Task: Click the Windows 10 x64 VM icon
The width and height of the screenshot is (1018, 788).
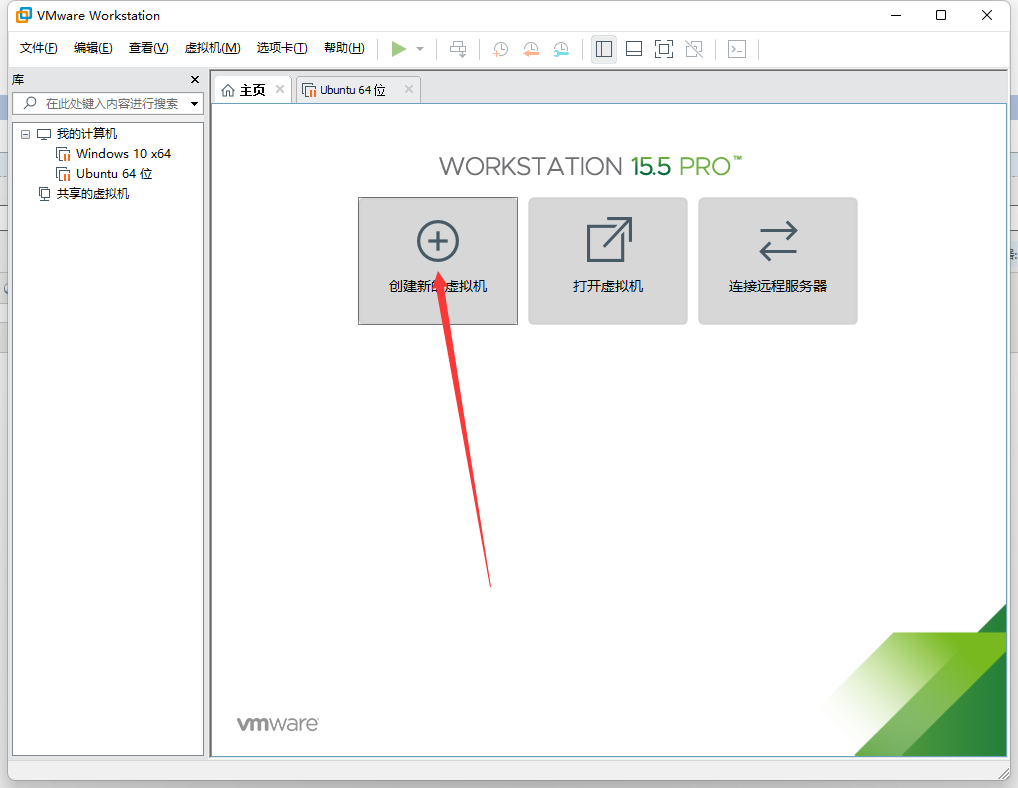Action: pyautogui.click(x=63, y=154)
